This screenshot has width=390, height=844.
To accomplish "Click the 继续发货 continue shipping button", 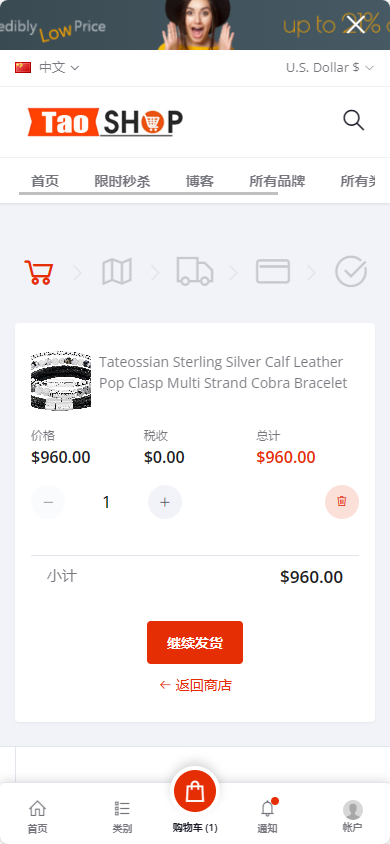I will click(x=195, y=642).
